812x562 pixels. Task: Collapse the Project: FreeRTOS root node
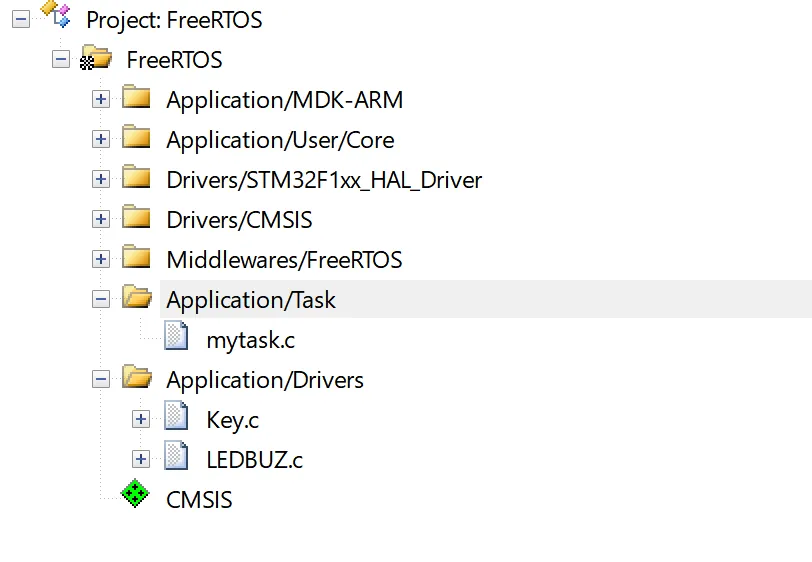(x=20, y=19)
